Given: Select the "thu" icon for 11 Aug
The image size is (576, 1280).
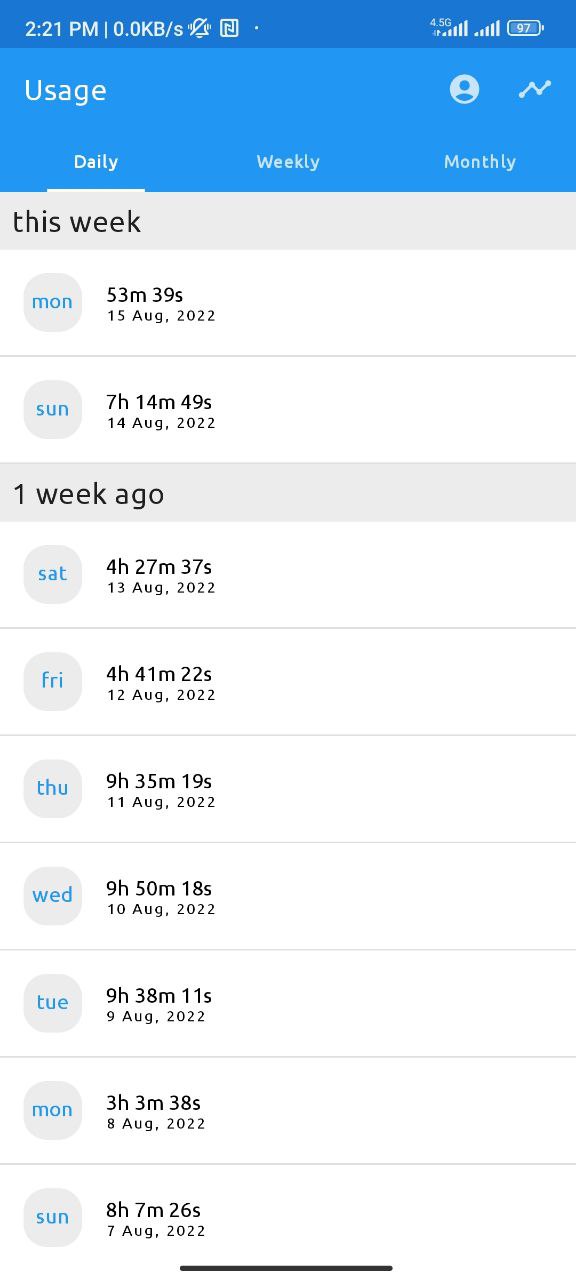Looking at the screenshot, I should (x=52, y=788).
